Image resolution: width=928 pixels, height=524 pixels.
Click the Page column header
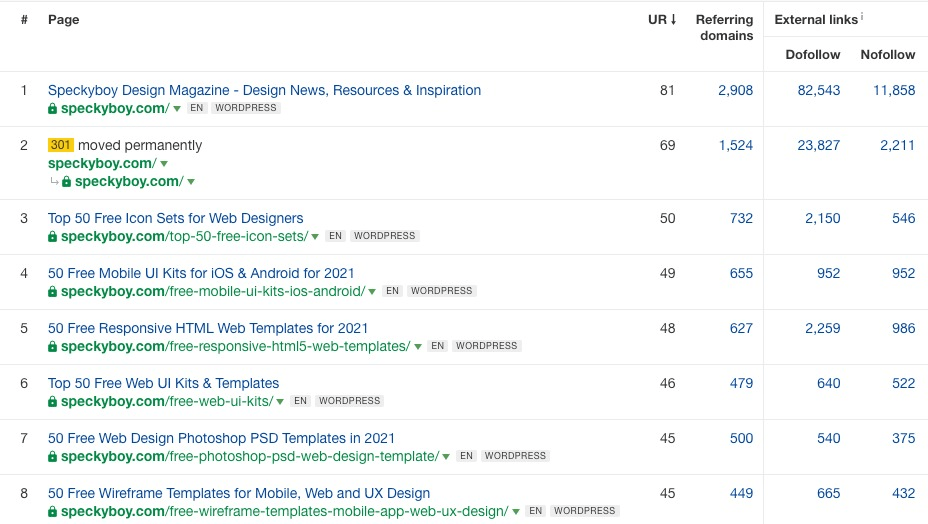(63, 20)
